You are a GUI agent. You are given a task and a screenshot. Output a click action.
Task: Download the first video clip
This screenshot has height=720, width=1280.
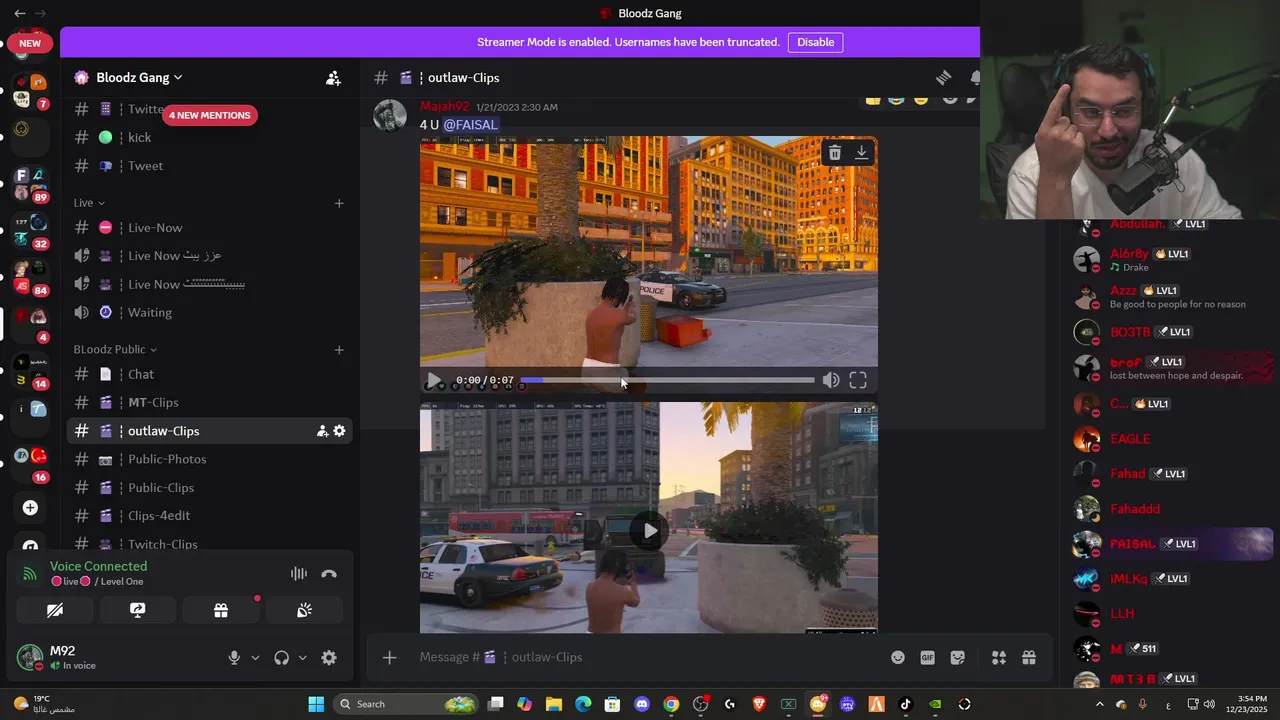(x=861, y=152)
